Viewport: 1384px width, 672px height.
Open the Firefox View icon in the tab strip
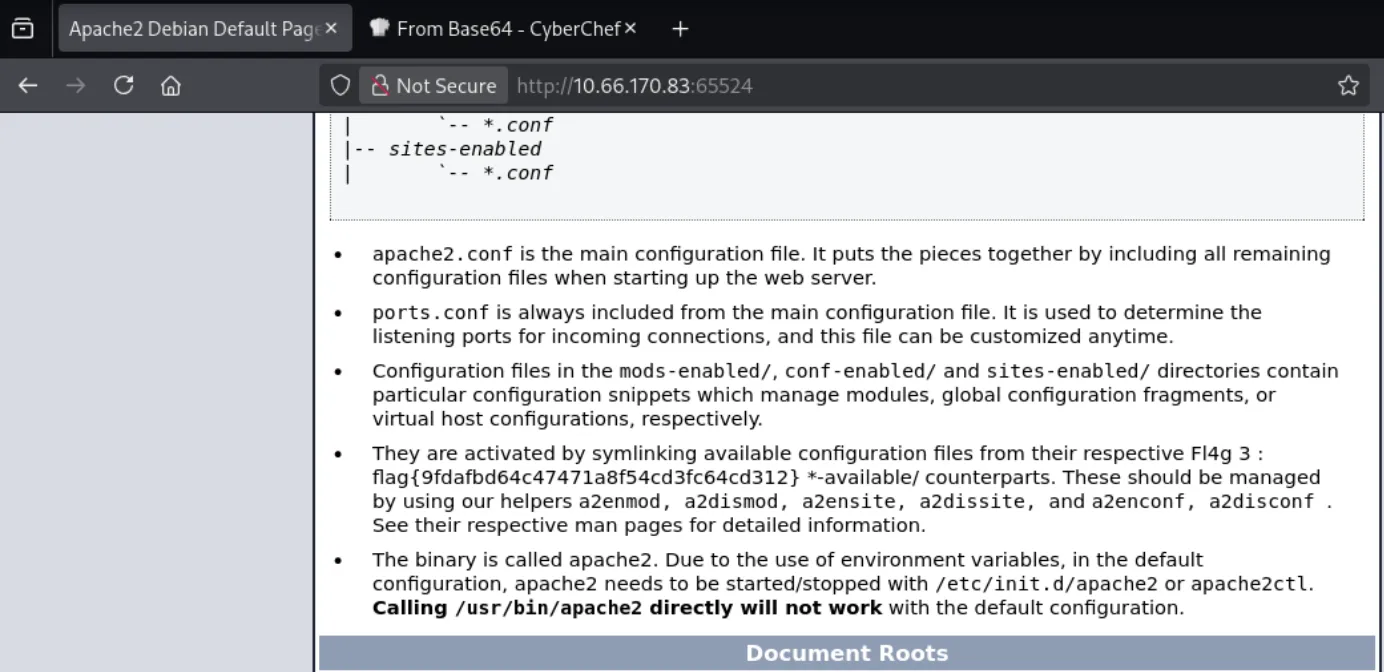[22, 28]
